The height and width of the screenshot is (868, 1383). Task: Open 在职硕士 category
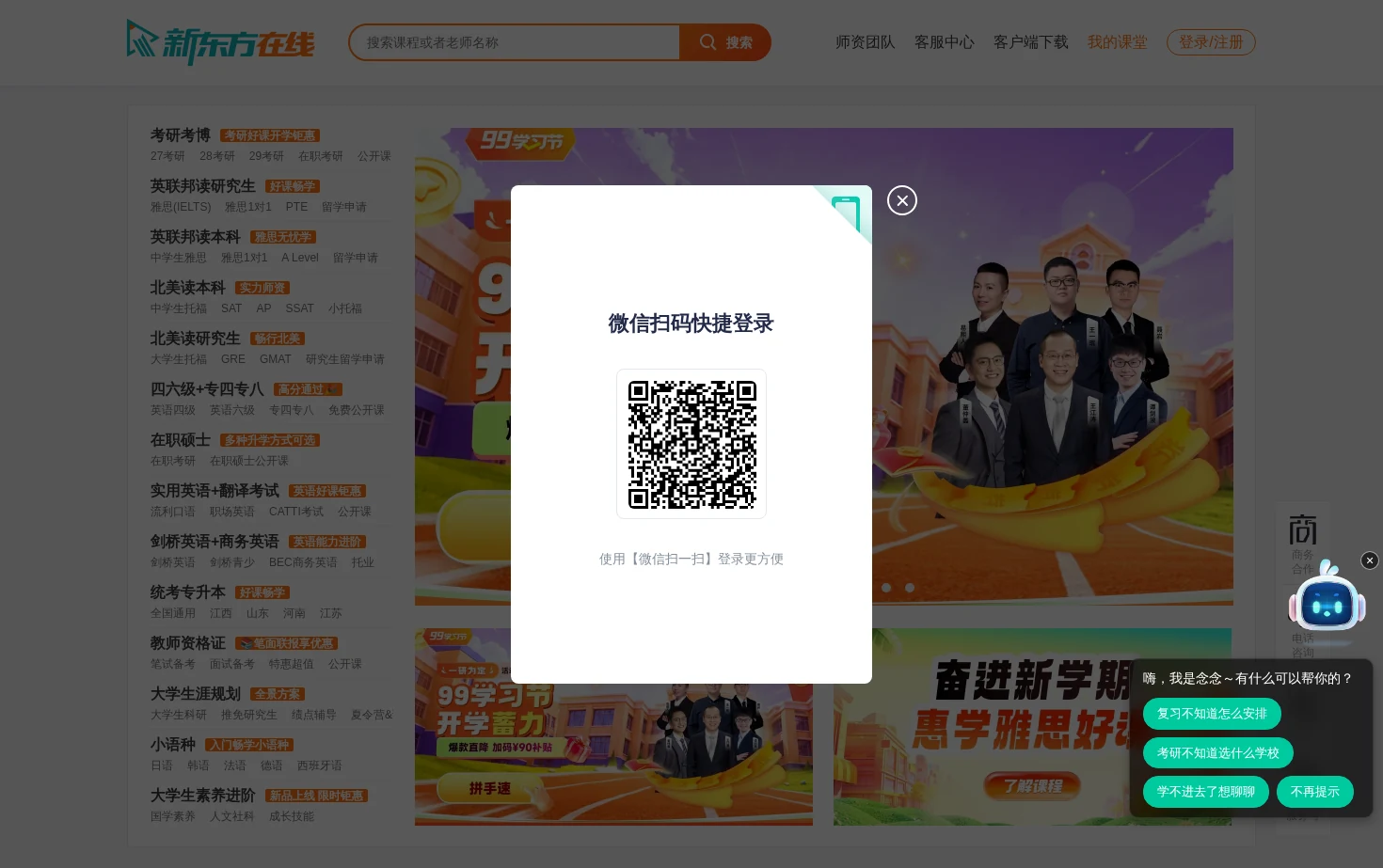[181, 440]
